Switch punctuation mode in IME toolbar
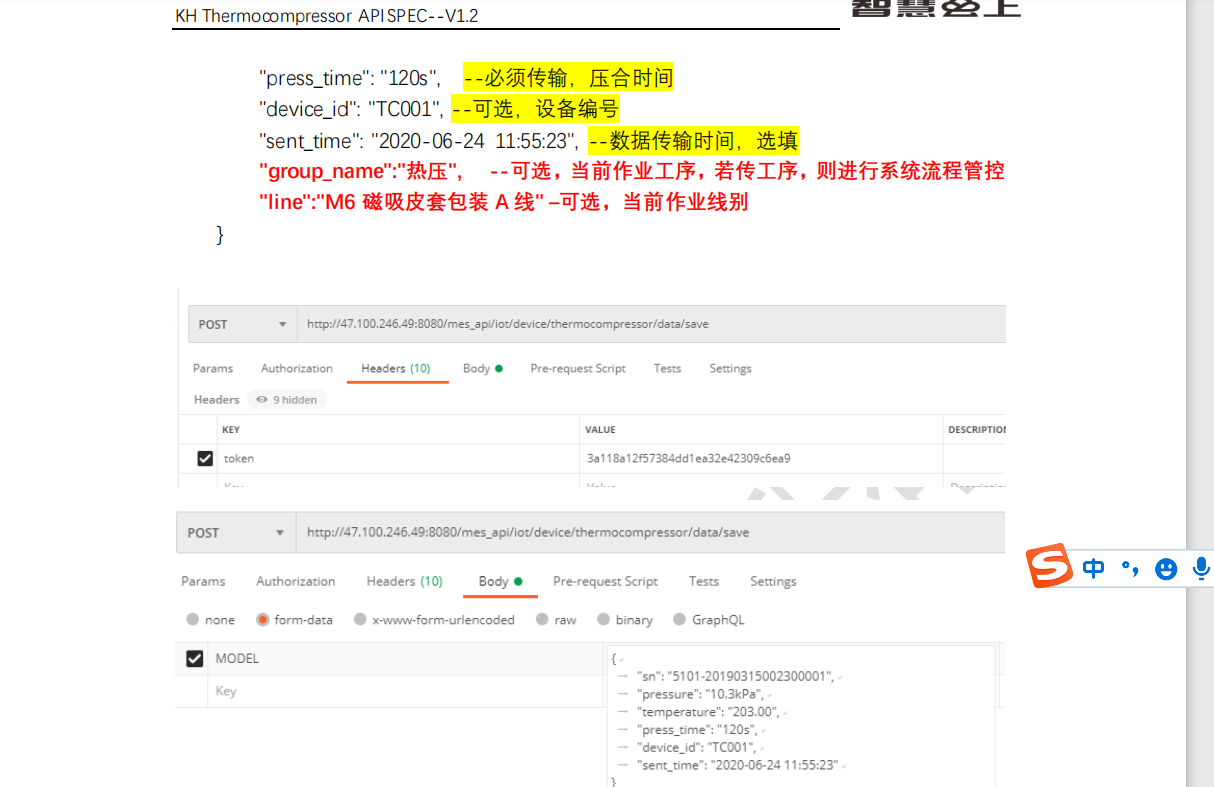This screenshot has width=1214, height=787. (x=1130, y=568)
